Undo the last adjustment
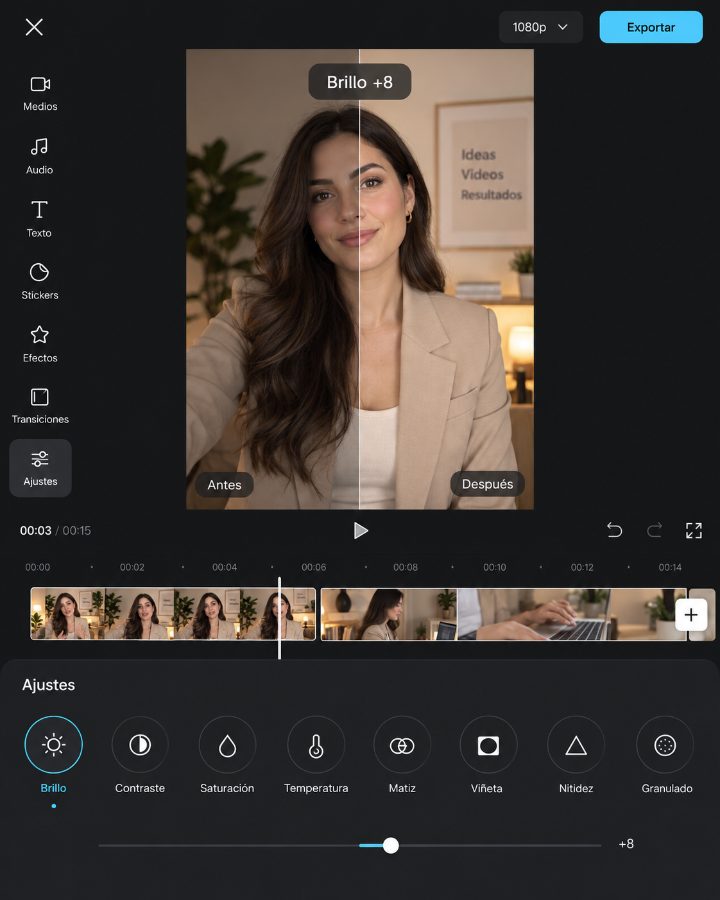The image size is (720, 900). click(614, 530)
